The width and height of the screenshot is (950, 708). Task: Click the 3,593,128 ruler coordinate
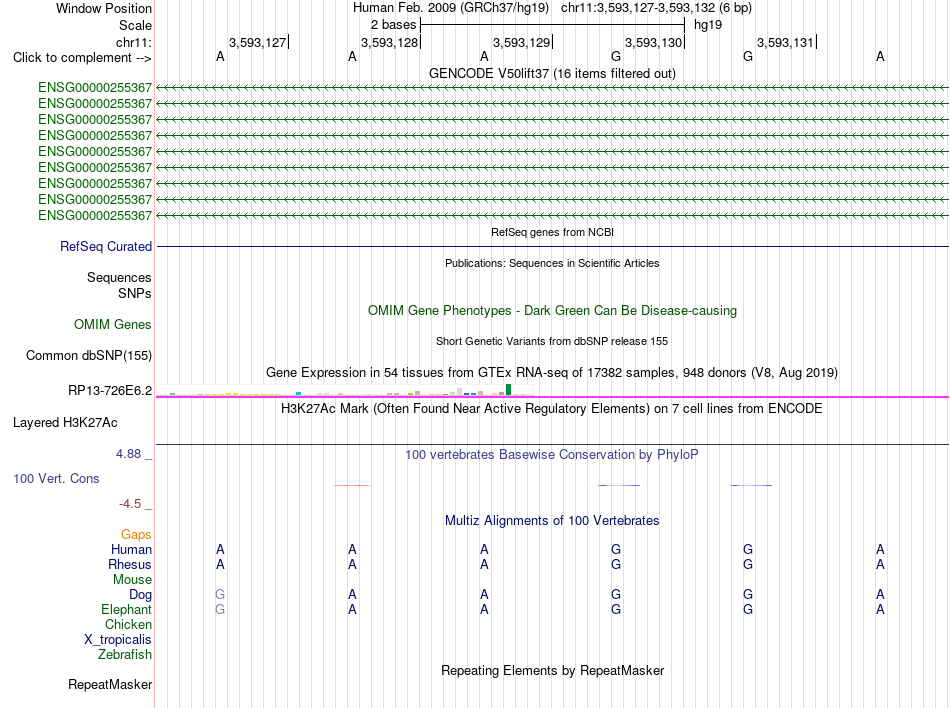pos(389,42)
